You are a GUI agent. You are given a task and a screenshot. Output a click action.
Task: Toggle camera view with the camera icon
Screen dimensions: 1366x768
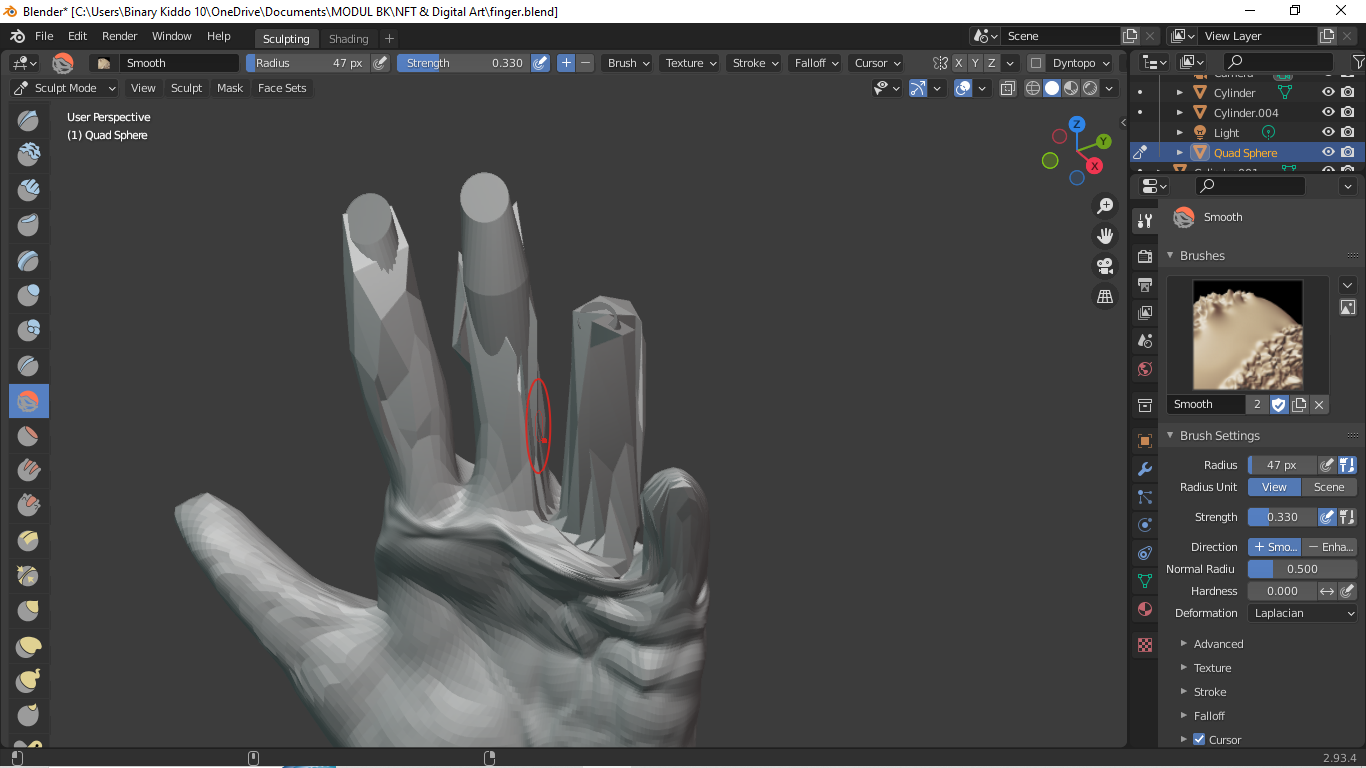click(x=1105, y=266)
